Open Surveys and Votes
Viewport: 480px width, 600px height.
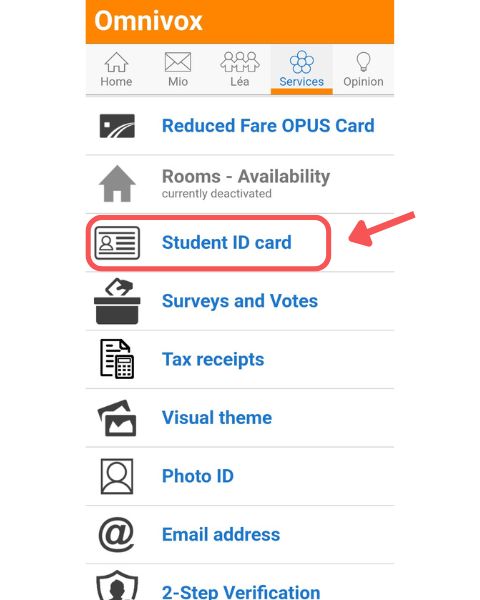click(240, 301)
